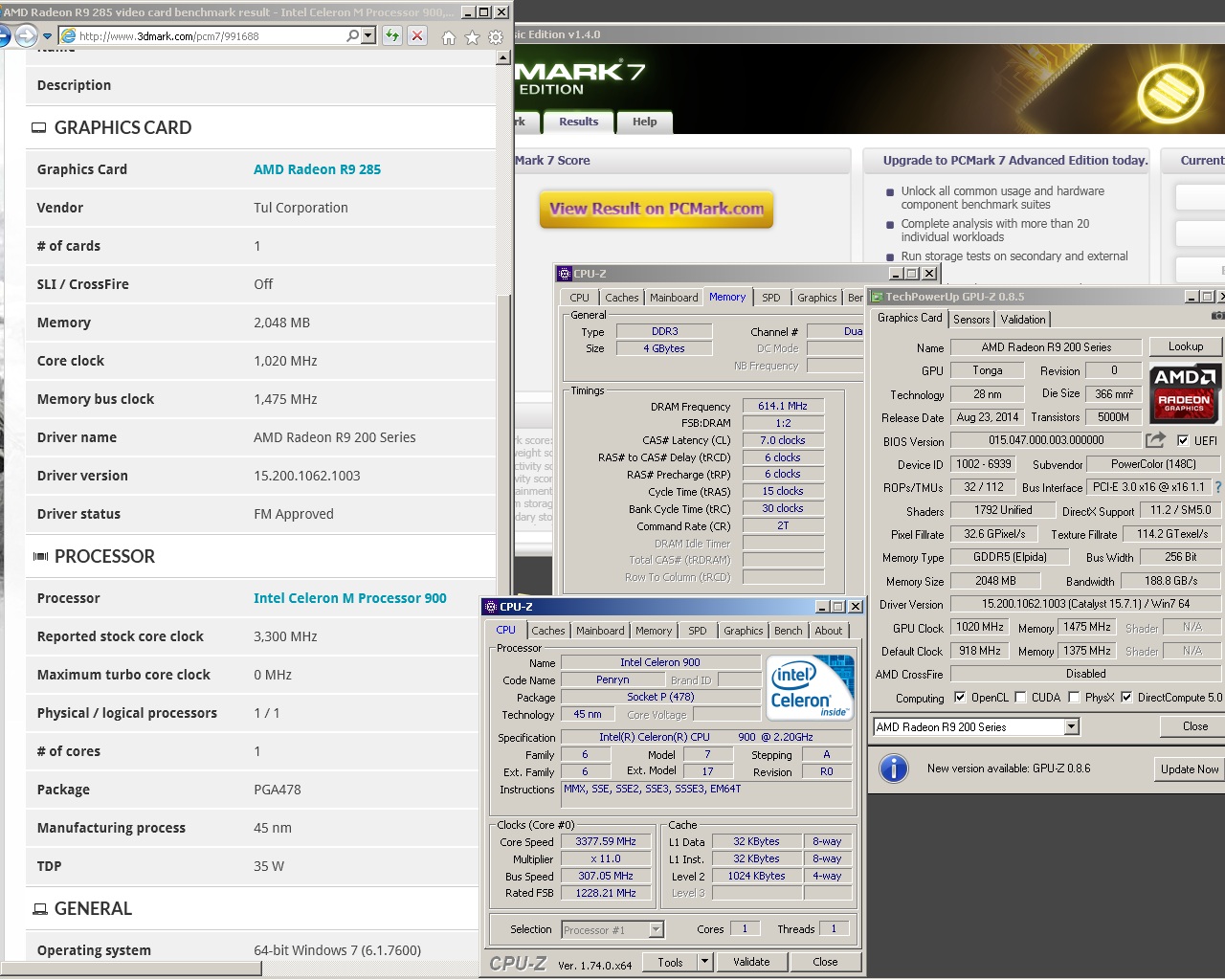Screen dimensions: 1225x980
Task: Open the AMD Radeon R9 285 link
Action: [x=317, y=169]
